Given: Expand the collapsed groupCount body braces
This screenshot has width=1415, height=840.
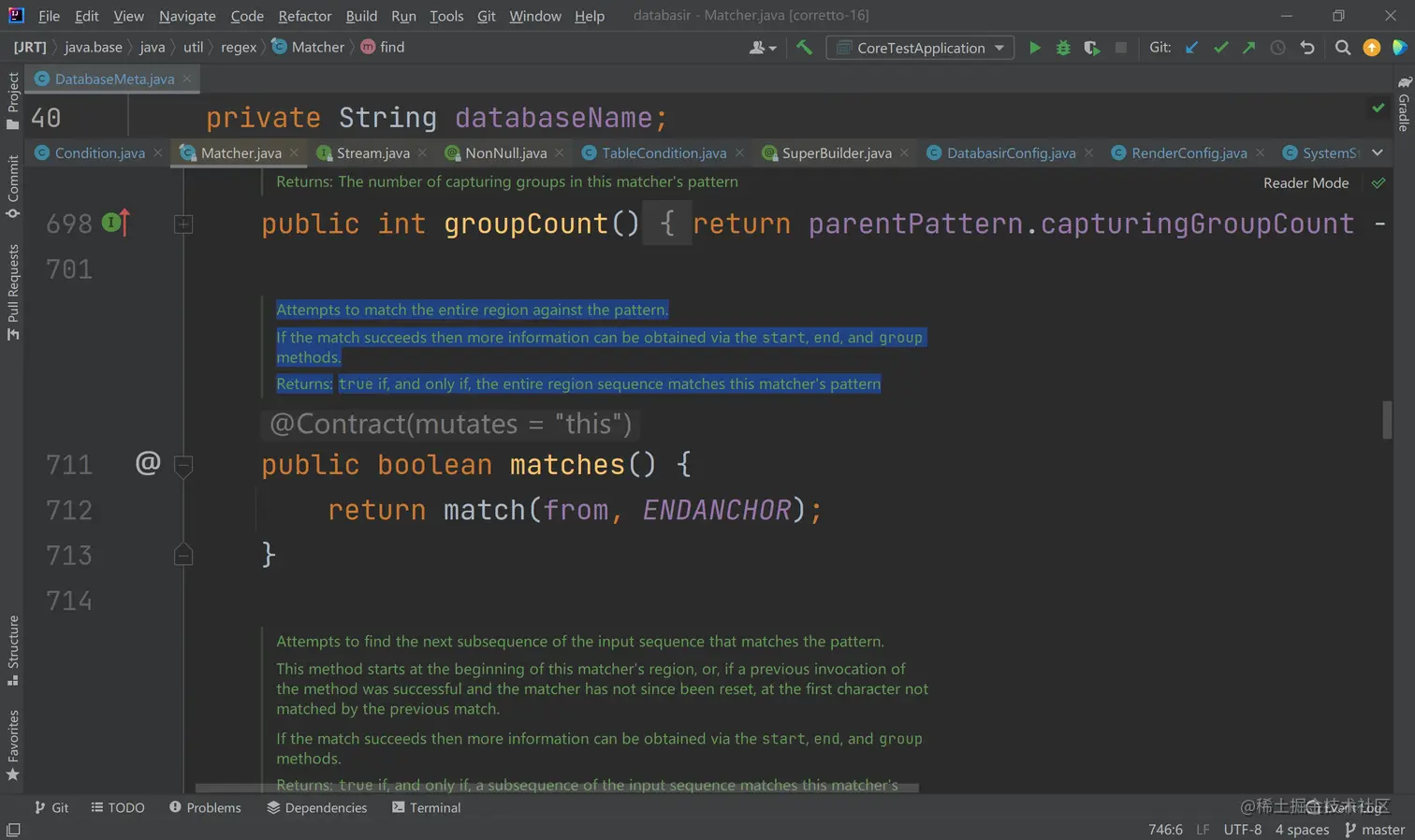Looking at the screenshot, I should [x=667, y=223].
